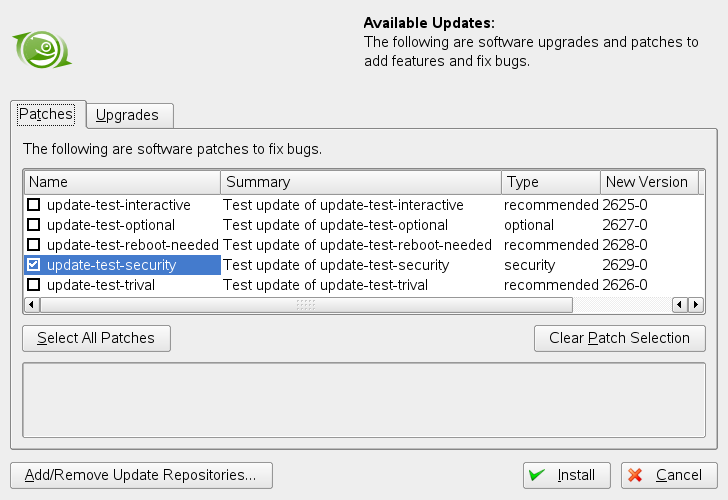The image size is (728, 500).
Task: Click the New Version column header
Action: click(x=646, y=182)
